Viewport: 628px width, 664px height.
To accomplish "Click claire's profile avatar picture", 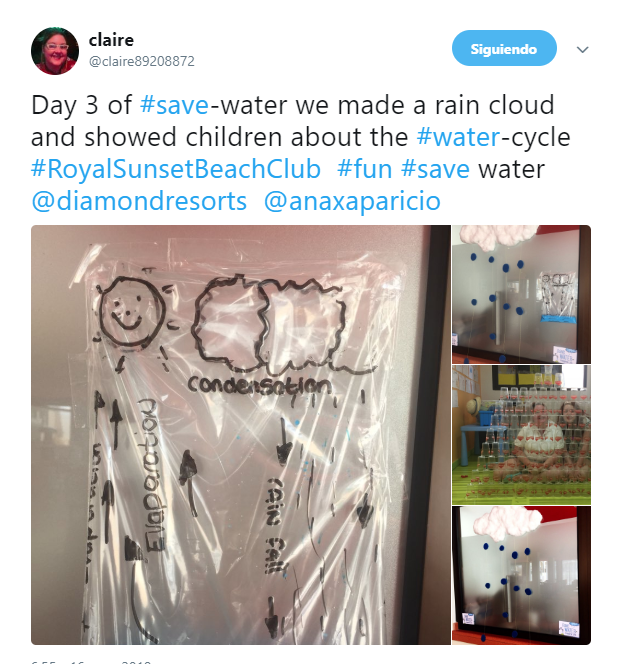I will (x=55, y=51).
